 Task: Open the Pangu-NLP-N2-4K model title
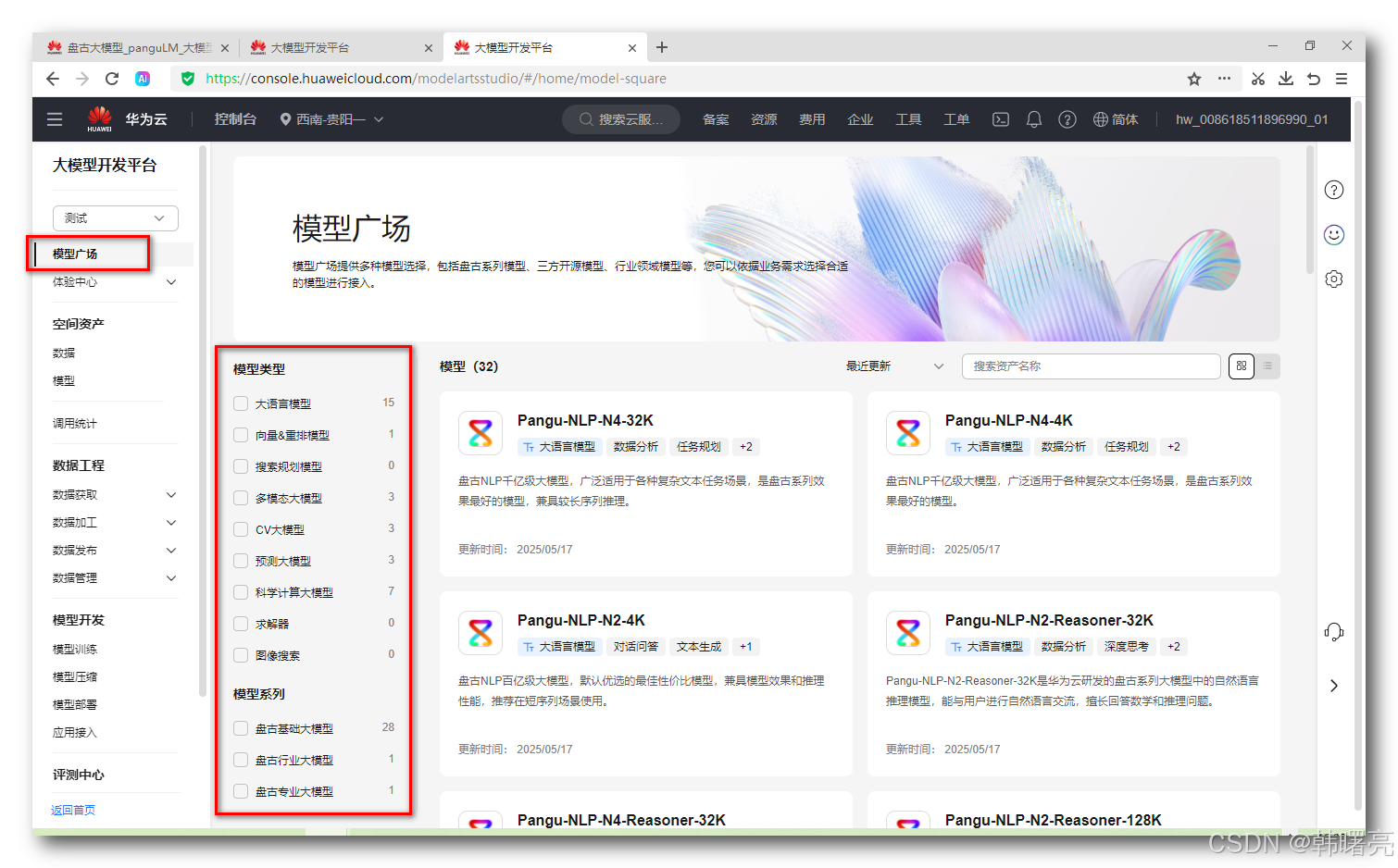(x=581, y=621)
